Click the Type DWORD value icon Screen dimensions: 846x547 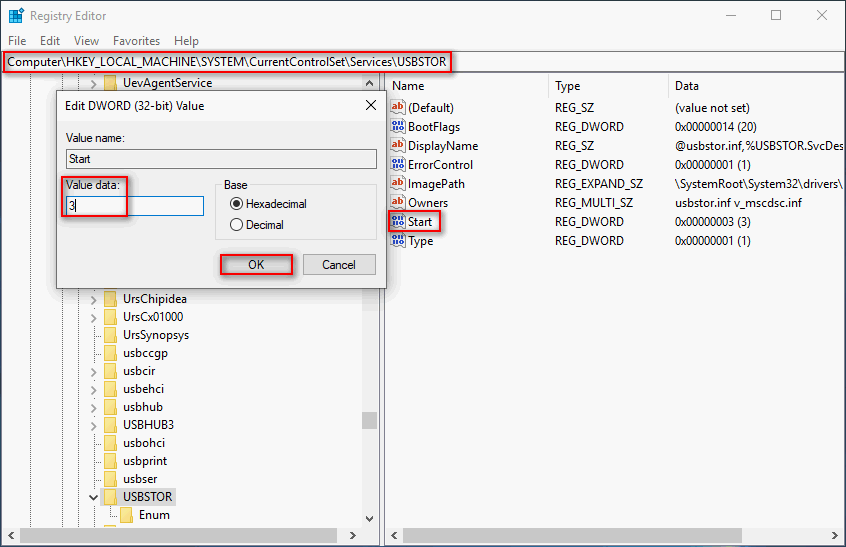click(398, 240)
